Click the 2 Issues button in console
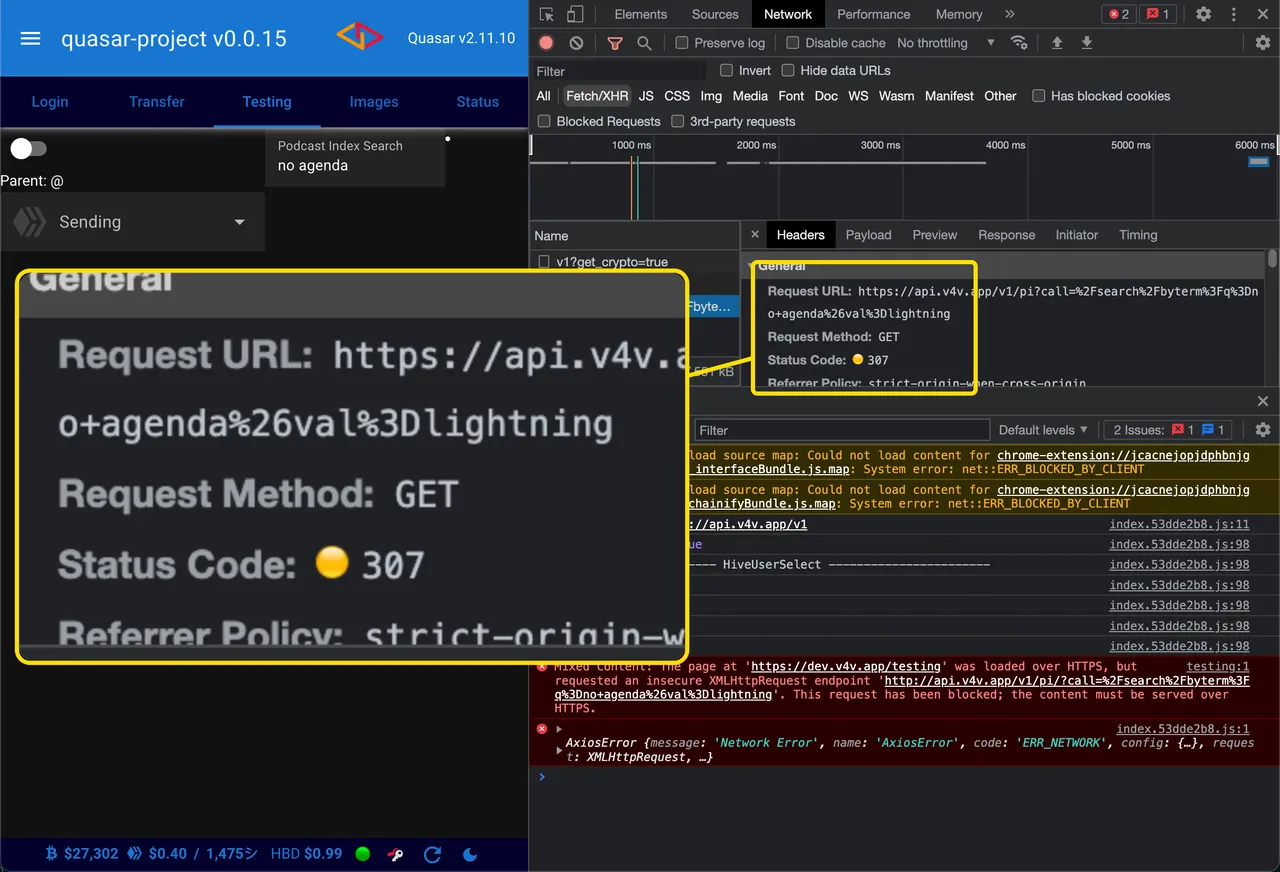 tap(1168, 430)
